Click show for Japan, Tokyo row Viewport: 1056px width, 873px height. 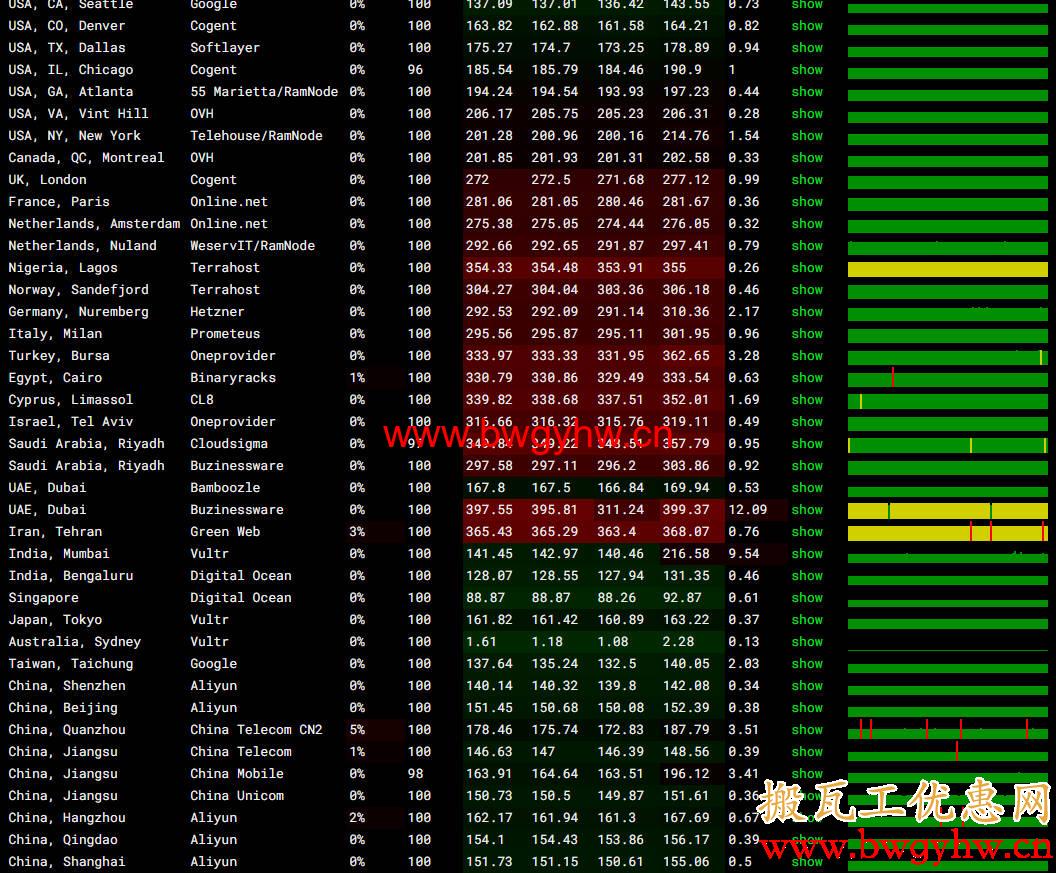807,620
